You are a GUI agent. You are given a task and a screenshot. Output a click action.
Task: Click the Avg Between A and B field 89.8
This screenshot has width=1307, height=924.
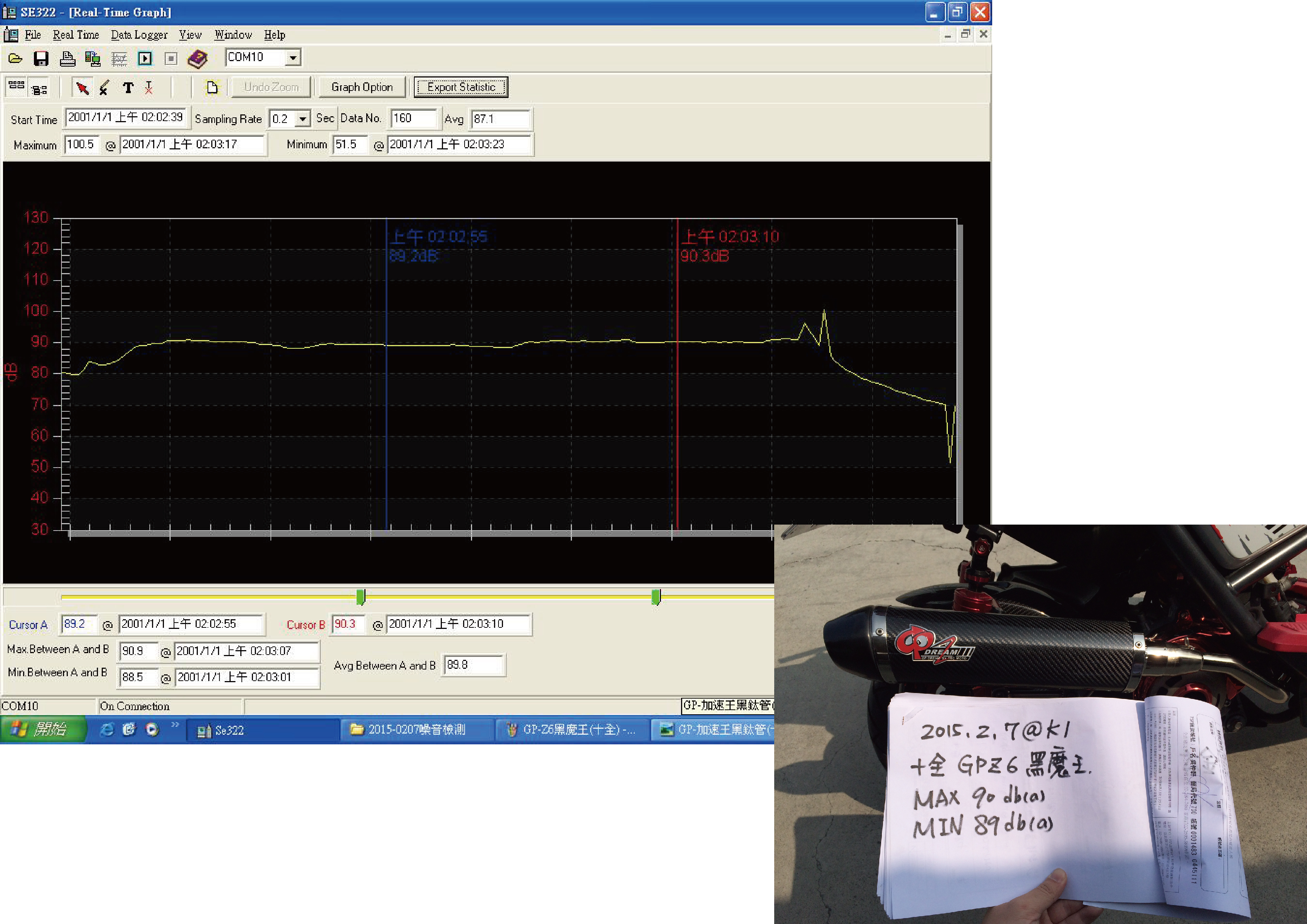click(x=474, y=665)
